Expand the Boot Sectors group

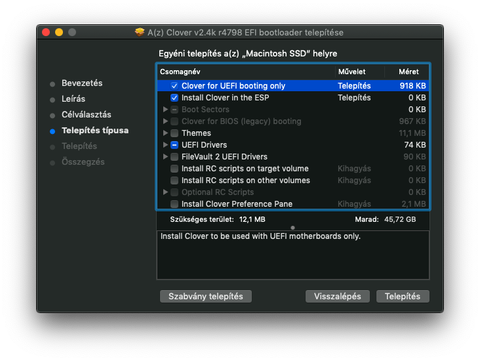(165, 109)
